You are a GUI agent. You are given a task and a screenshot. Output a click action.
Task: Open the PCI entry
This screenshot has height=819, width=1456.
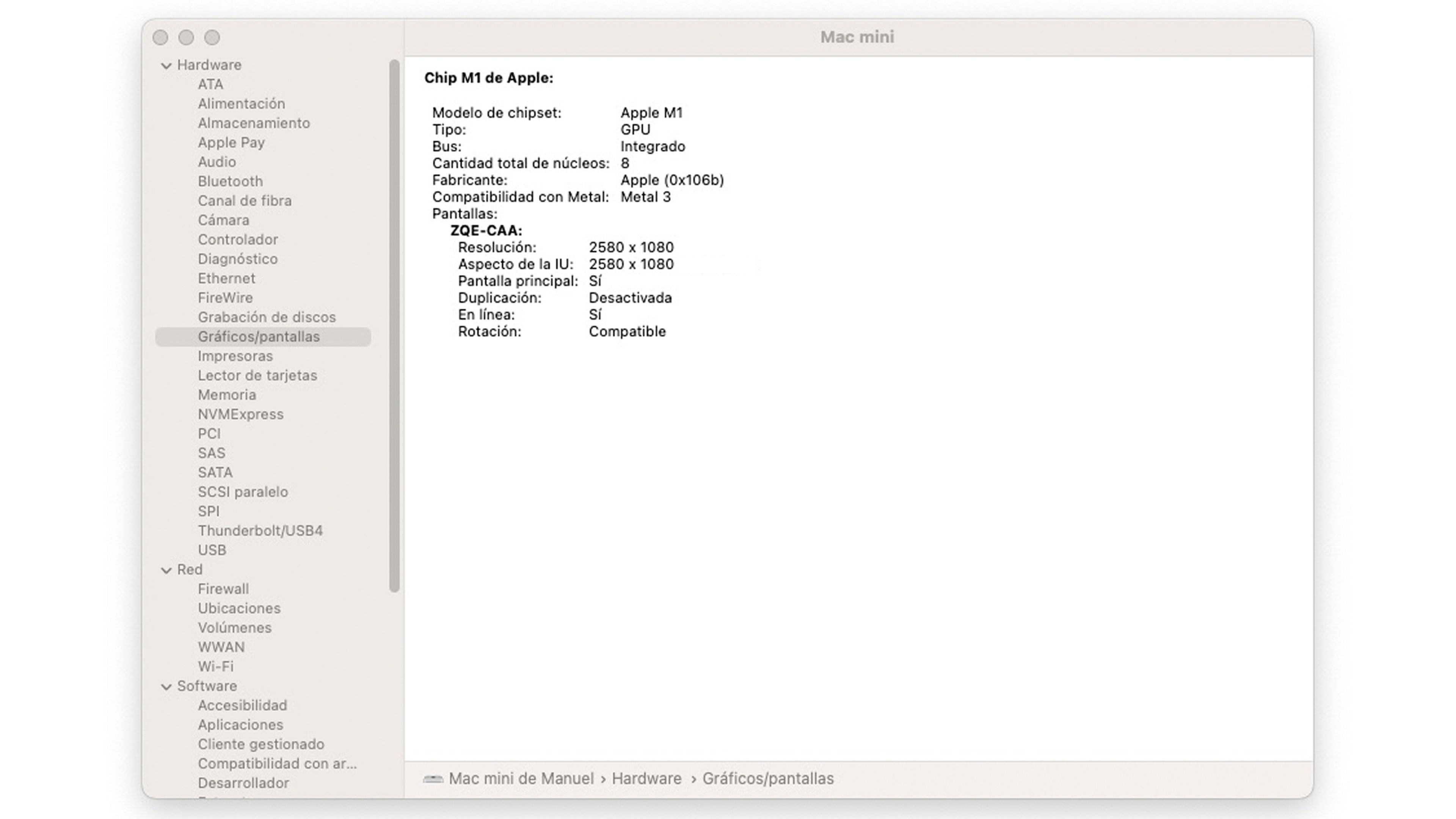209,433
